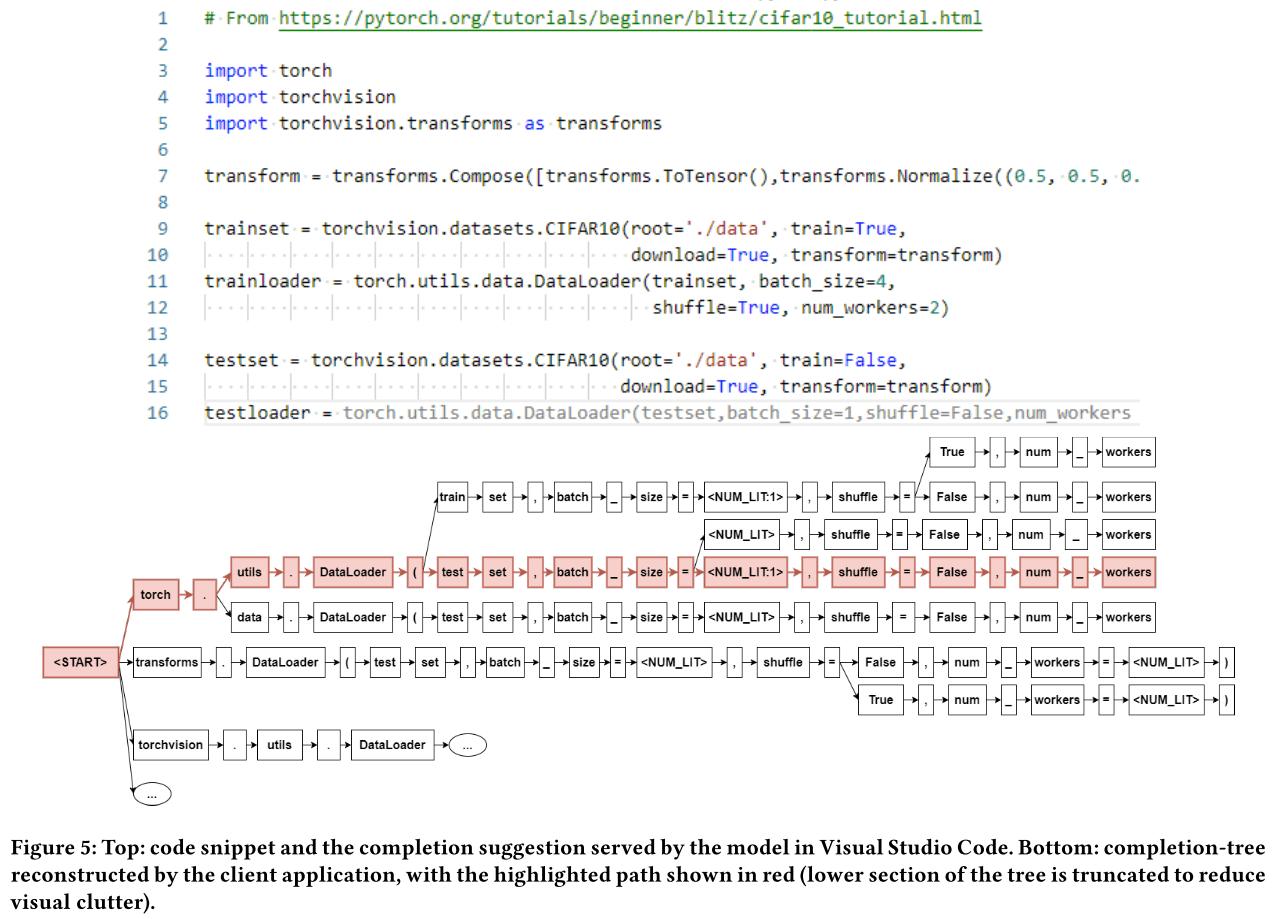Image resolution: width=1279 pixels, height=919 pixels.
Task: Click the "torchvision" node in the bottom branch
Action: [x=170, y=744]
